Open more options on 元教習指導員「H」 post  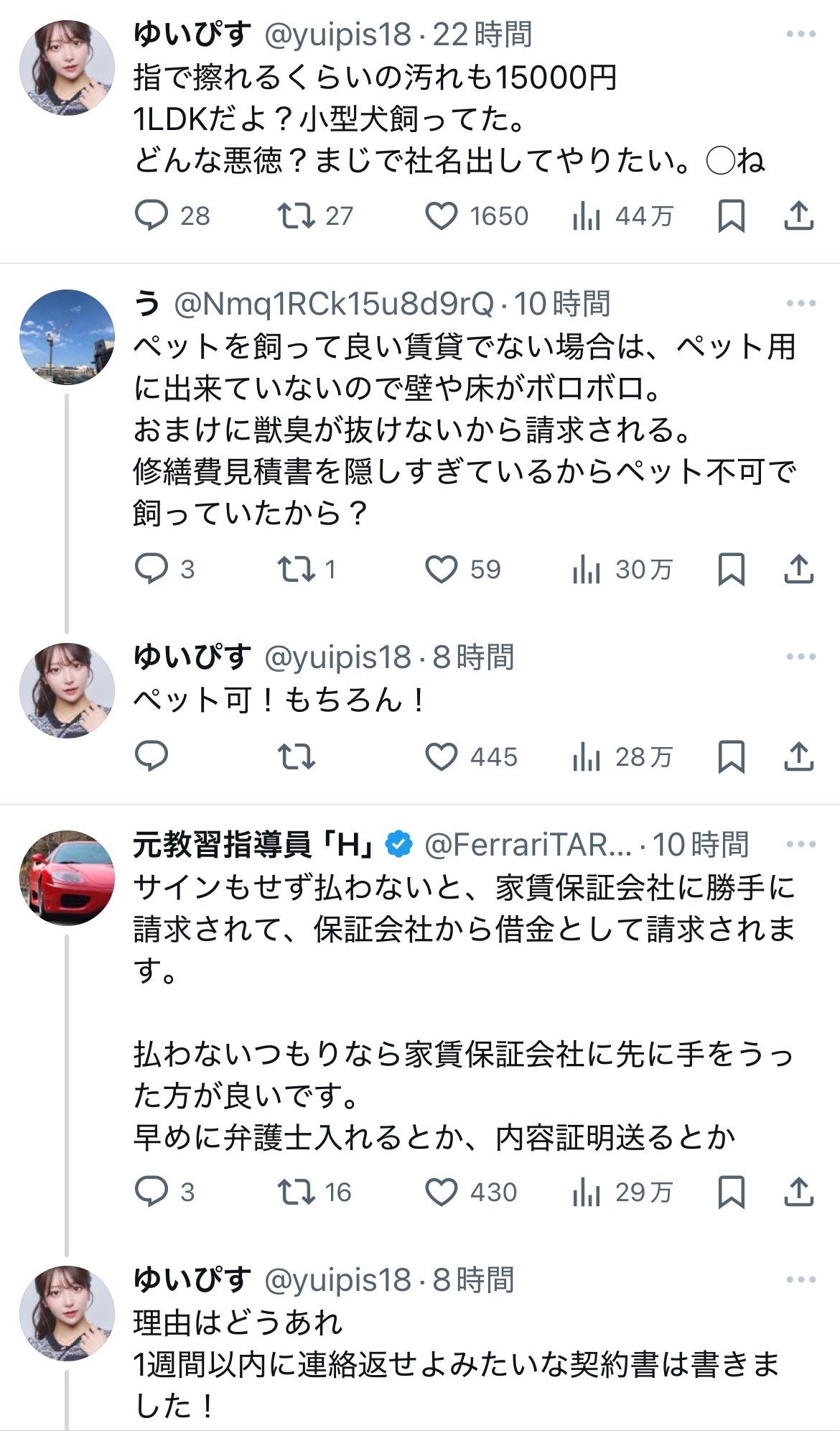point(801,843)
